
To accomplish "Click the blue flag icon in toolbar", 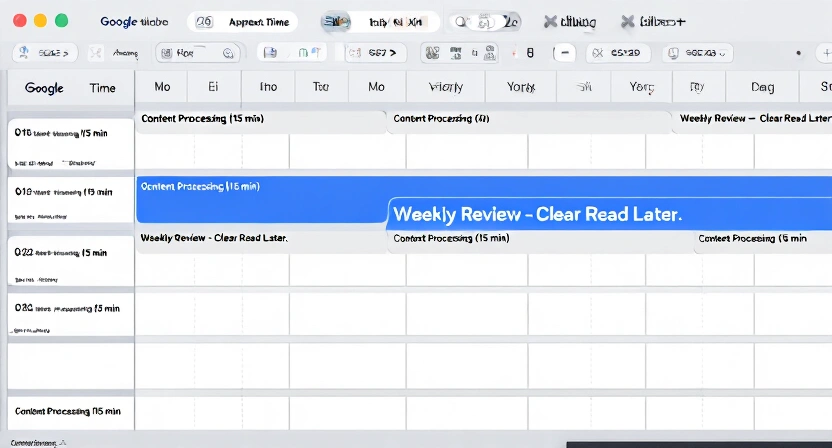I will [x=316, y=52].
